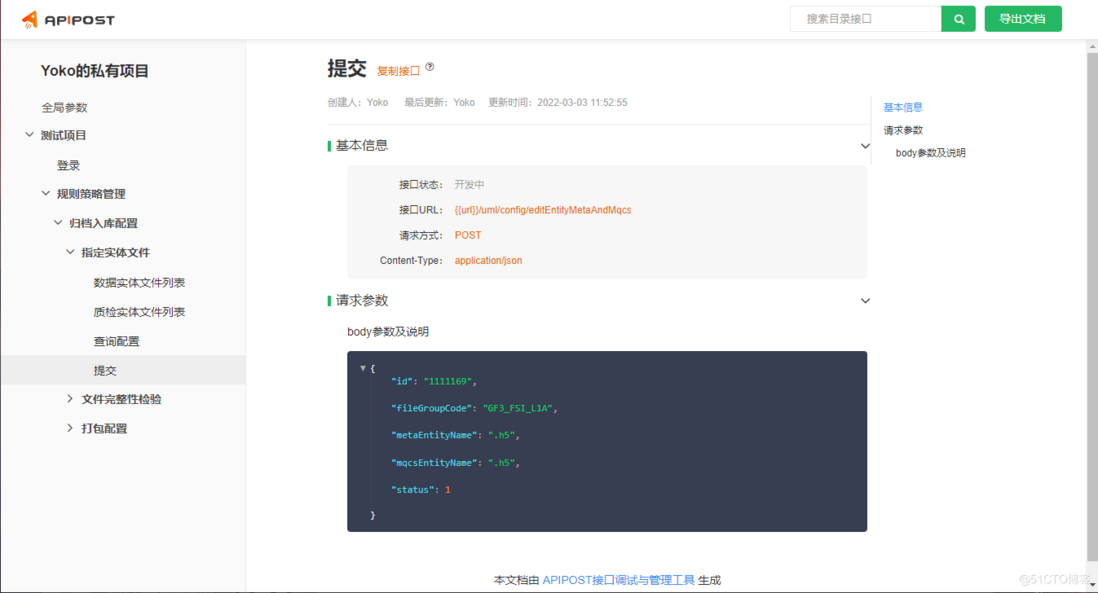Click the Yoko的私有项目 project title
1098x593 pixels.
(95, 71)
